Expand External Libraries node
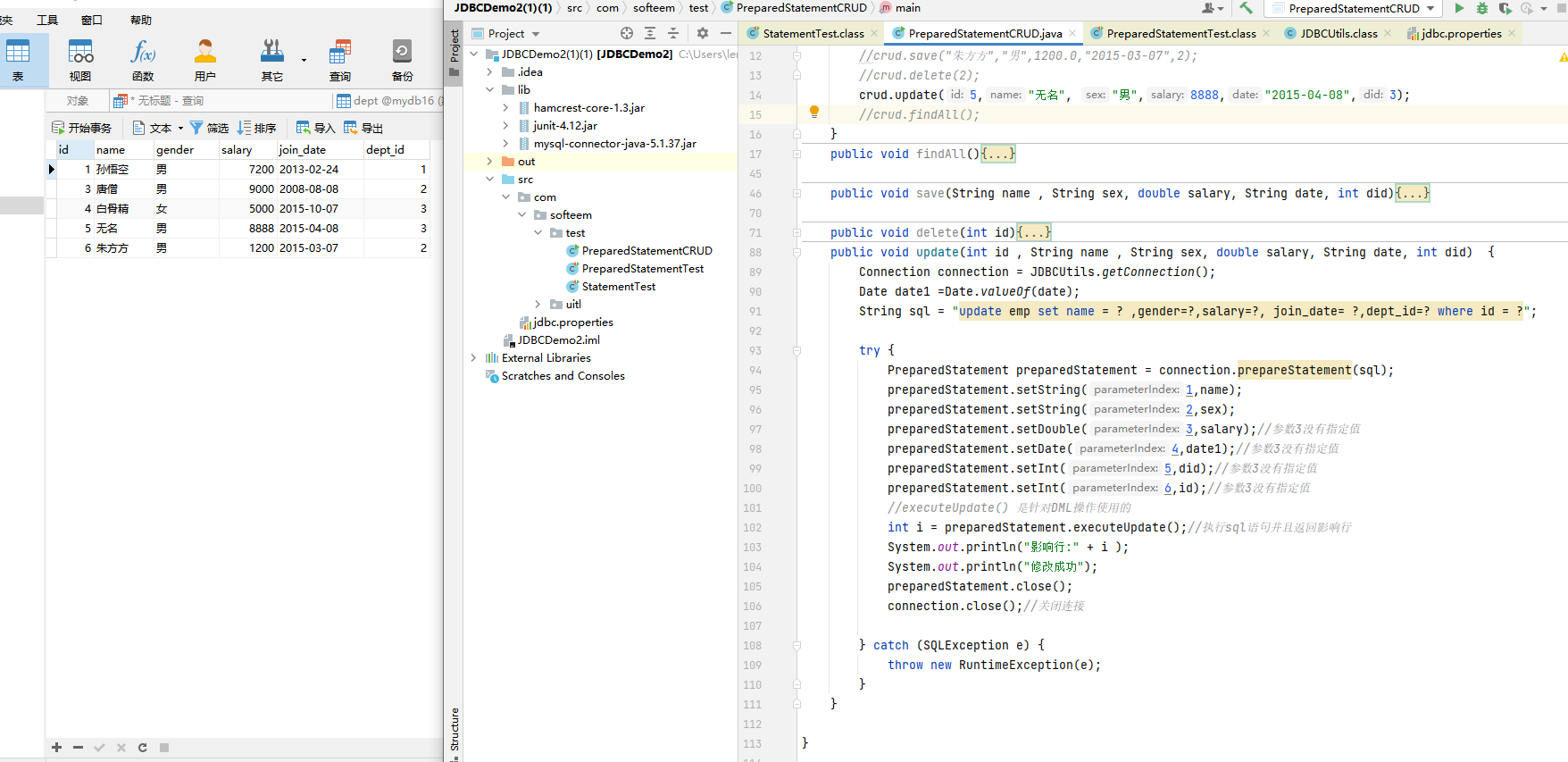 473,357
